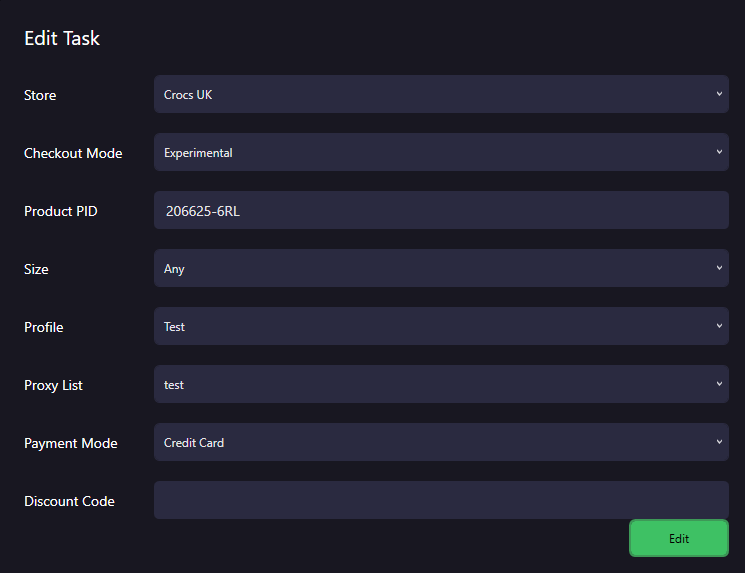
Task: Select the Payment Mode label text
Action: tap(71, 443)
